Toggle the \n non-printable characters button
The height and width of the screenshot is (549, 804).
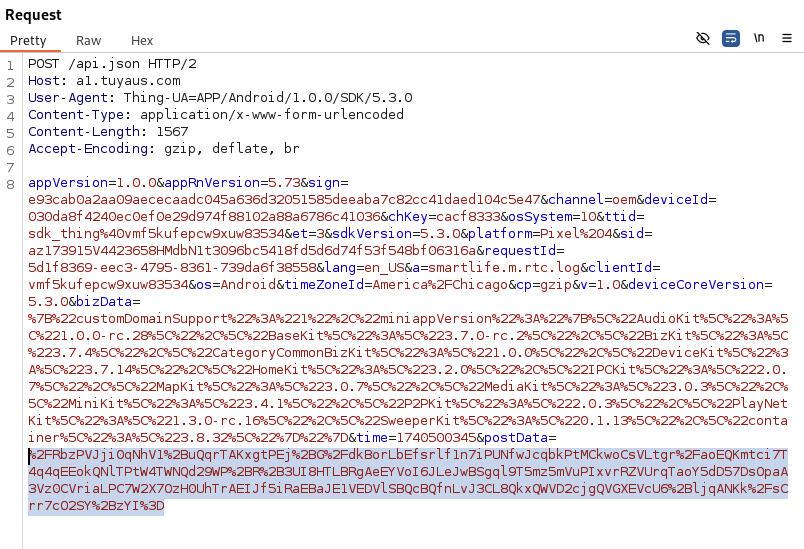pos(759,38)
